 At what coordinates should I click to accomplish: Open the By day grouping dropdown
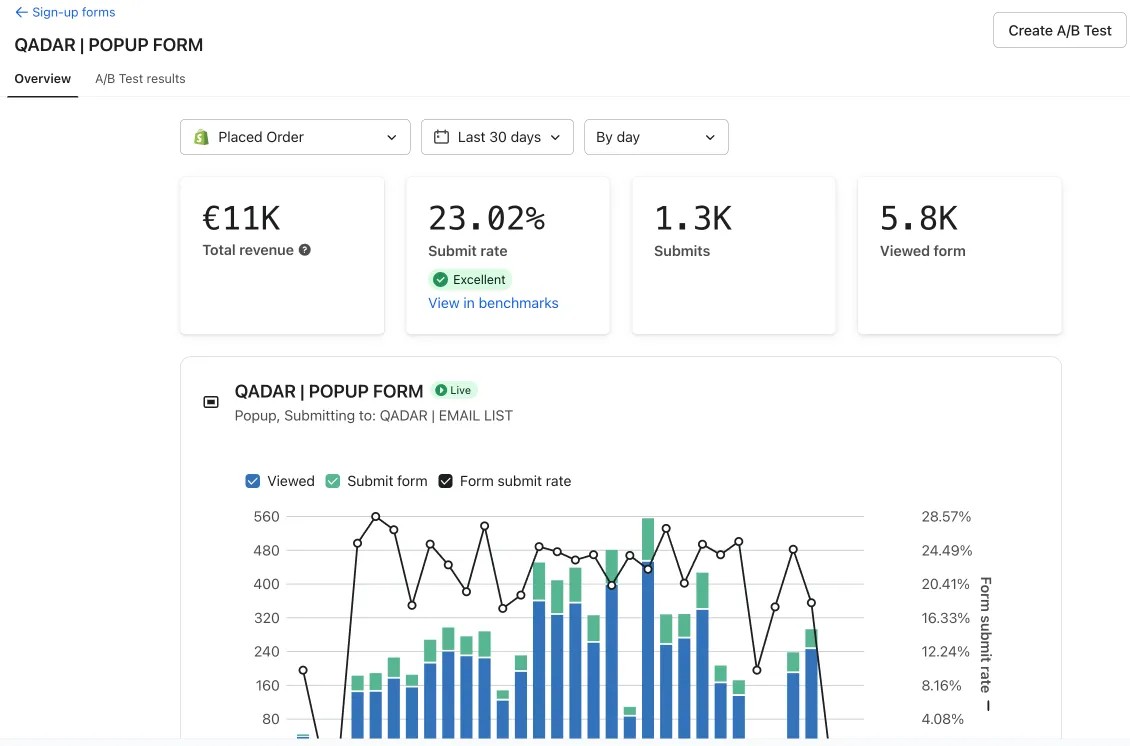(x=656, y=137)
